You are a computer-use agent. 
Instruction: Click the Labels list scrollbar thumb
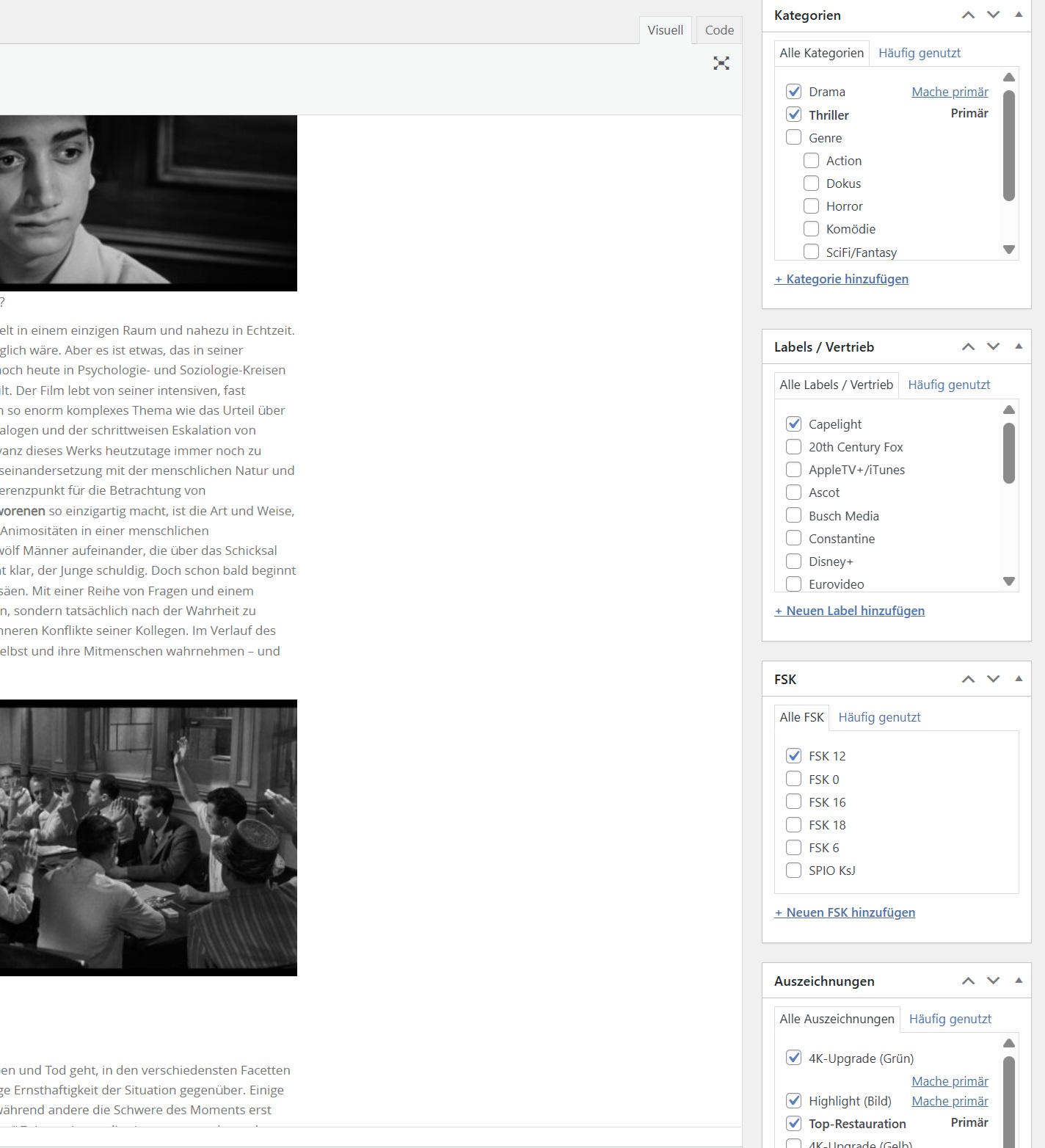[x=1009, y=453]
